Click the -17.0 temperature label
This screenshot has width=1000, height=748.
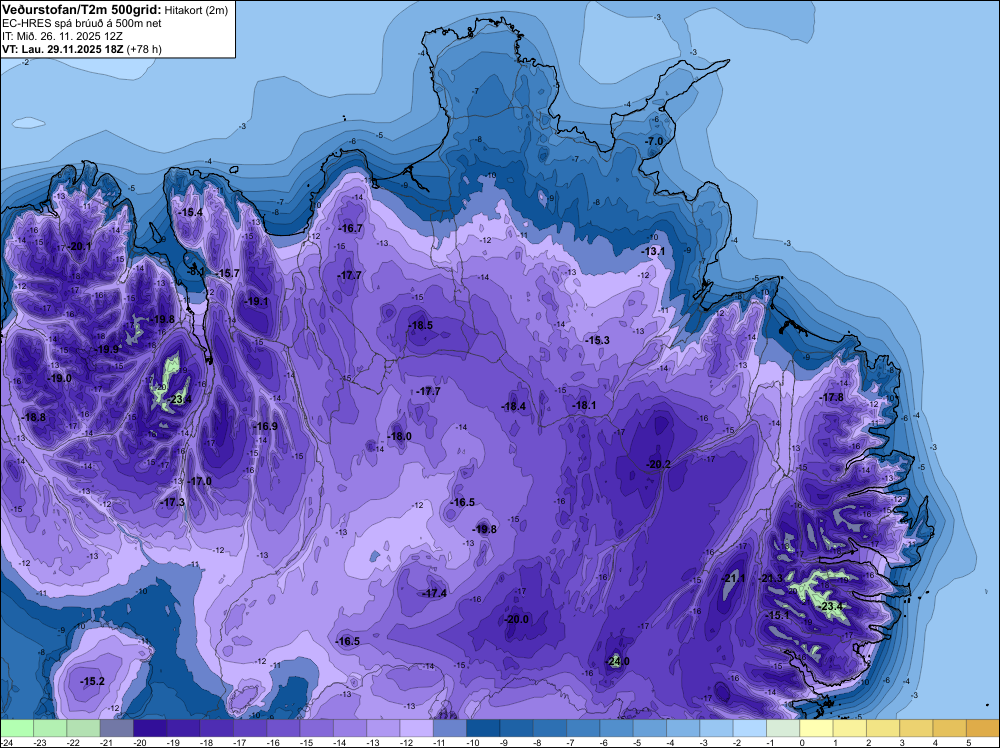tap(199, 481)
